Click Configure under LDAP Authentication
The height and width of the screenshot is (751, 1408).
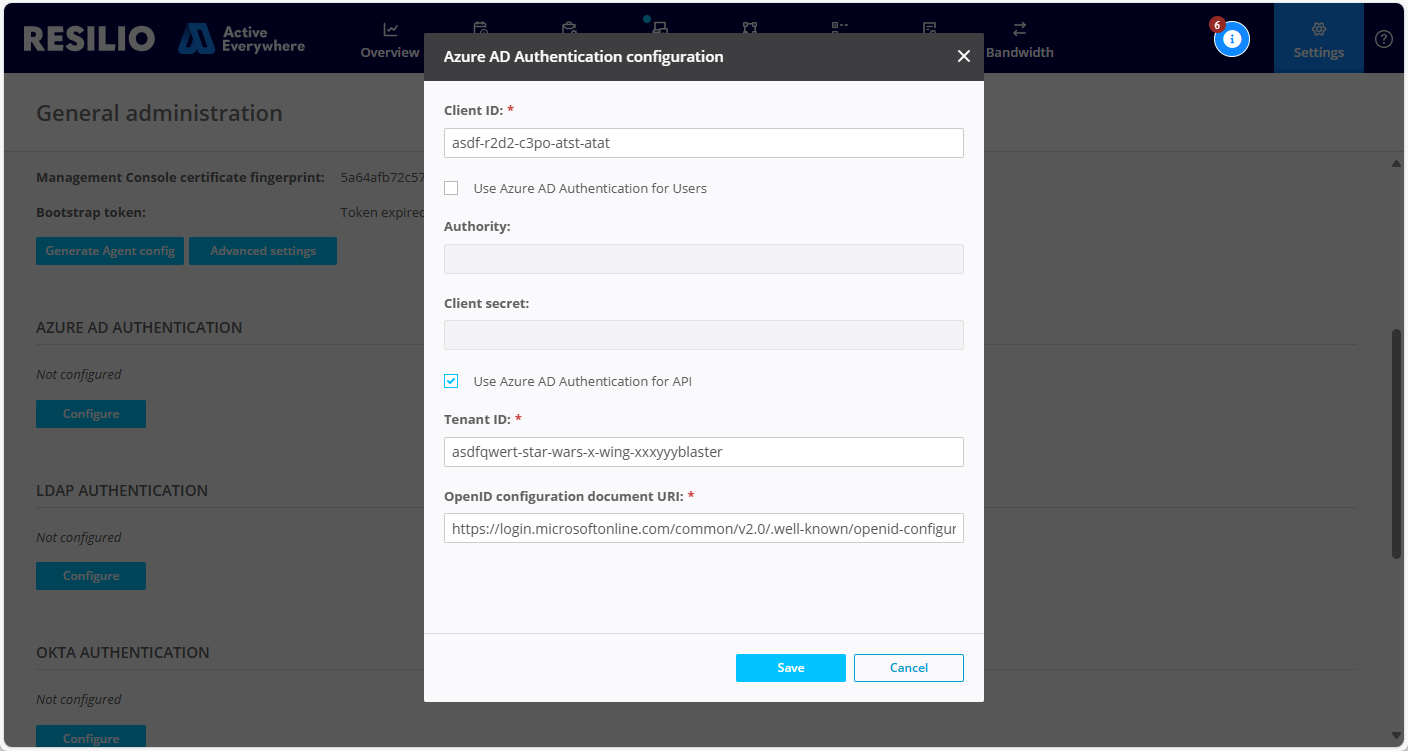(91, 576)
